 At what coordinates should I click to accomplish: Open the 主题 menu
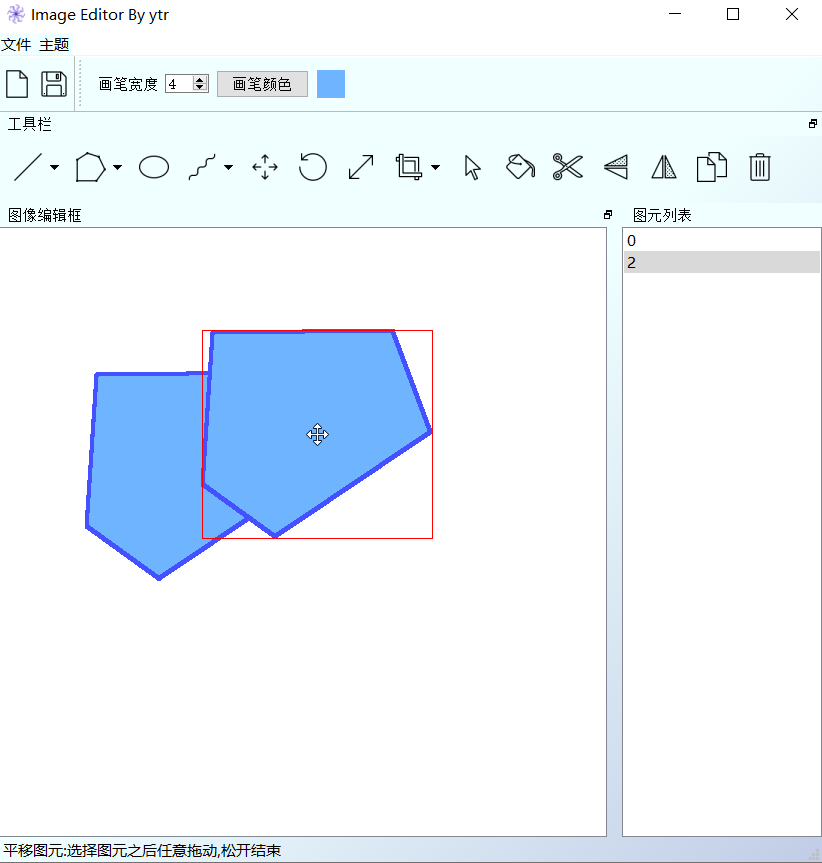54,45
